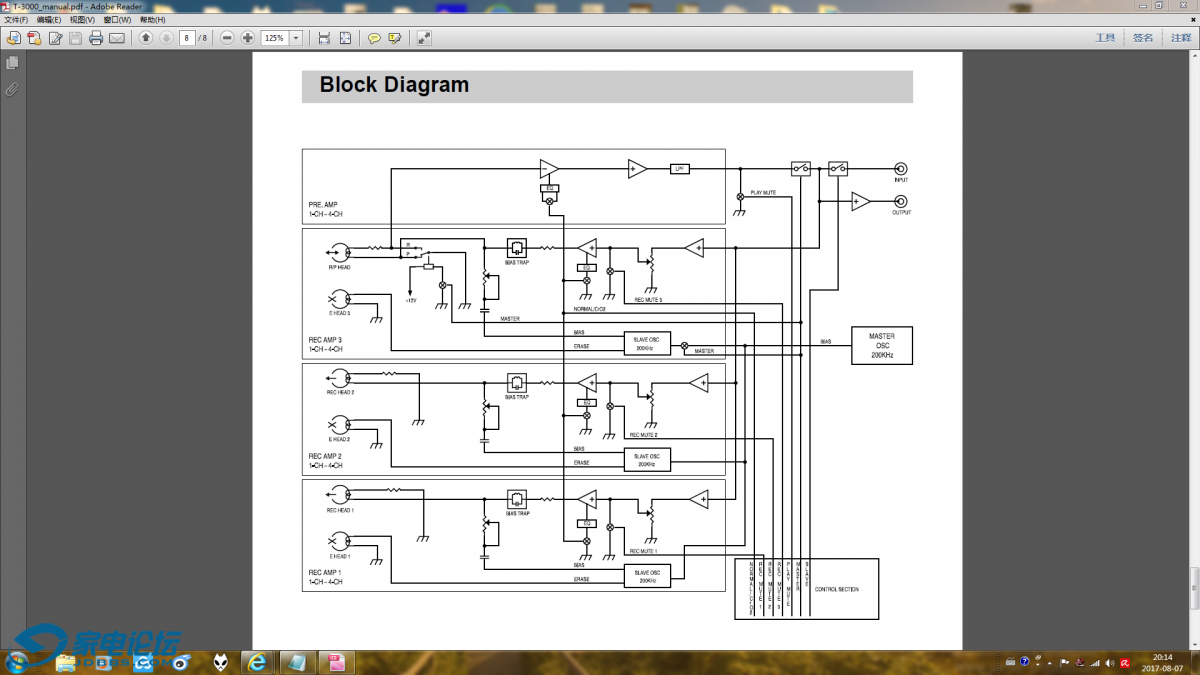
Task: Click the NORMAL/CrO2 label
Action: (x=591, y=308)
